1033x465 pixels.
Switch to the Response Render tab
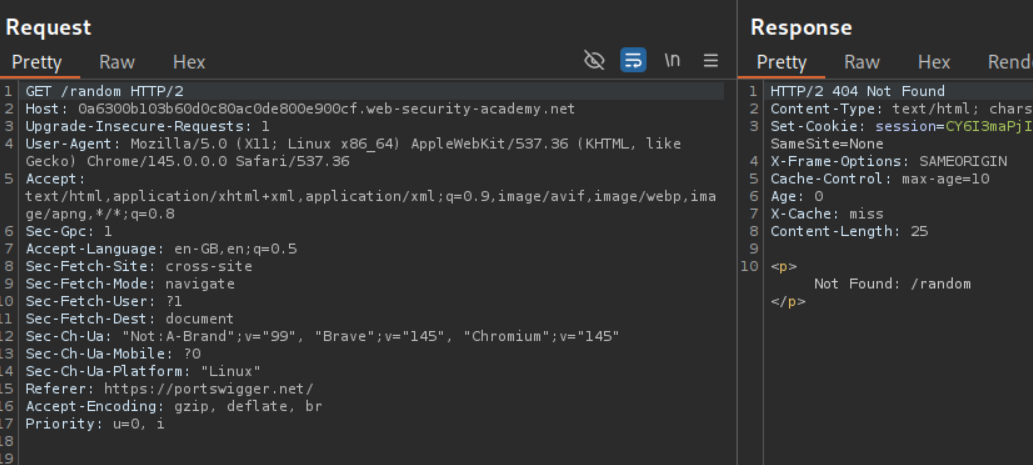[1008, 62]
